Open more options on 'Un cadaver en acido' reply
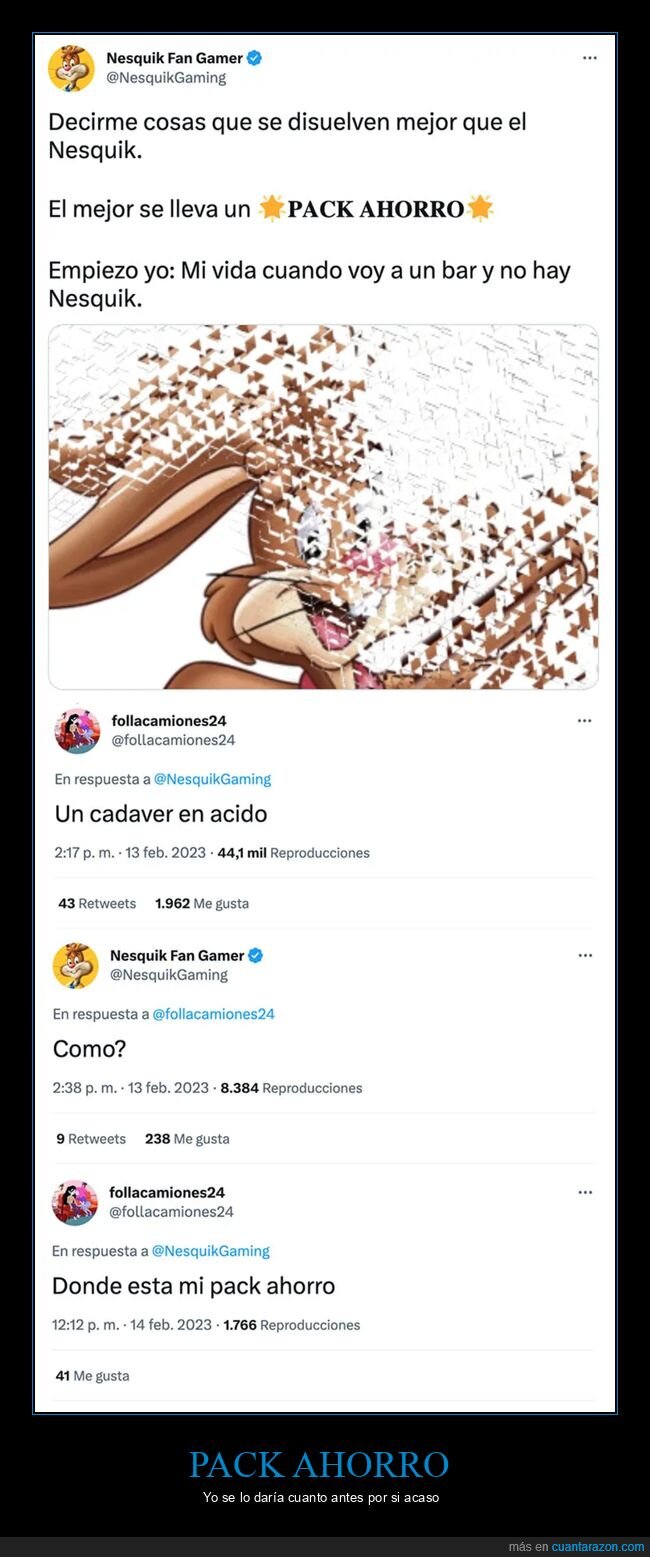650x1557 pixels. [x=585, y=720]
